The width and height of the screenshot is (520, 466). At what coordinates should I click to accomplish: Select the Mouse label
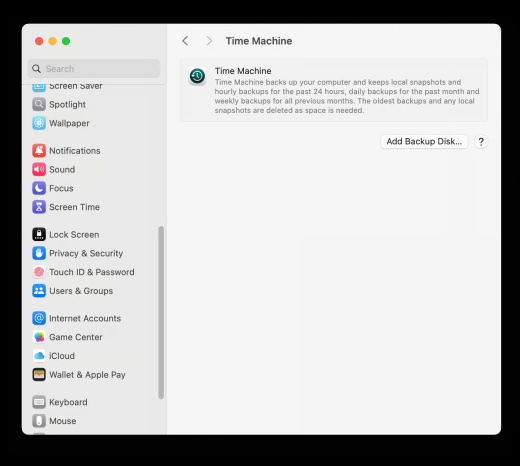click(63, 421)
